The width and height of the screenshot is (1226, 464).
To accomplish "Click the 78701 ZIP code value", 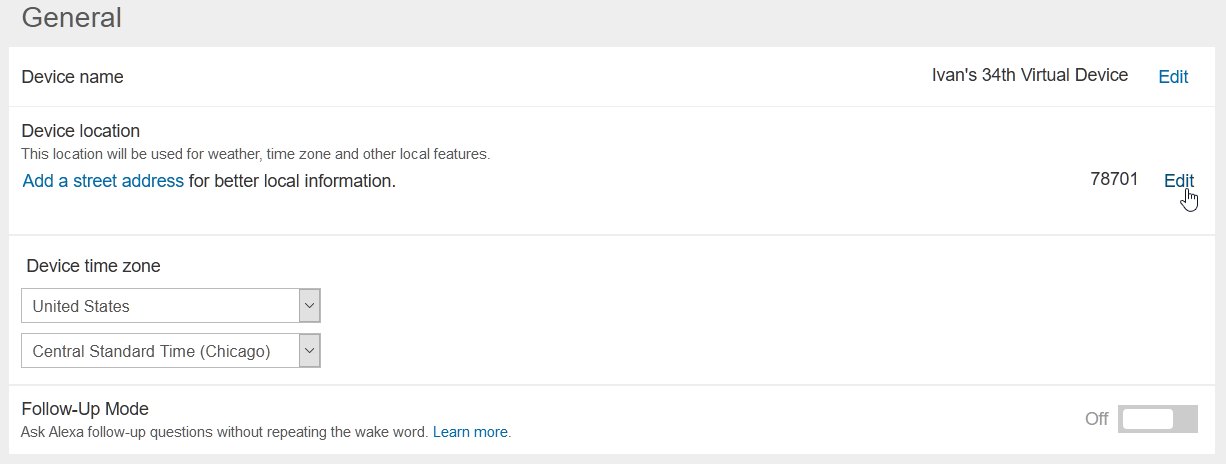I will point(1114,180).
